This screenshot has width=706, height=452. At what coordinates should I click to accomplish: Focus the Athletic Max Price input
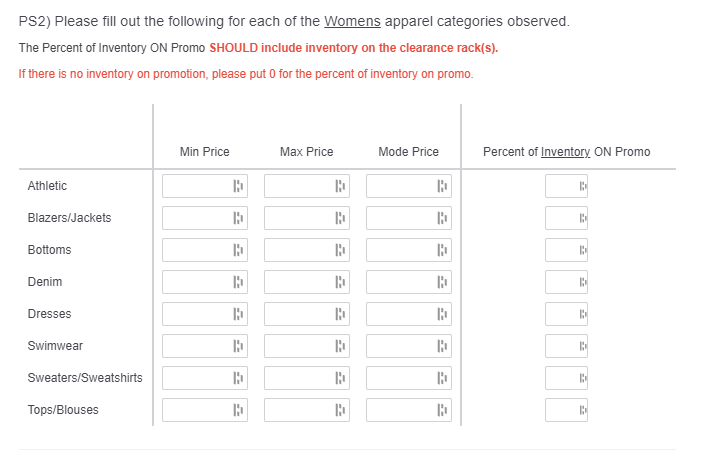296,186
